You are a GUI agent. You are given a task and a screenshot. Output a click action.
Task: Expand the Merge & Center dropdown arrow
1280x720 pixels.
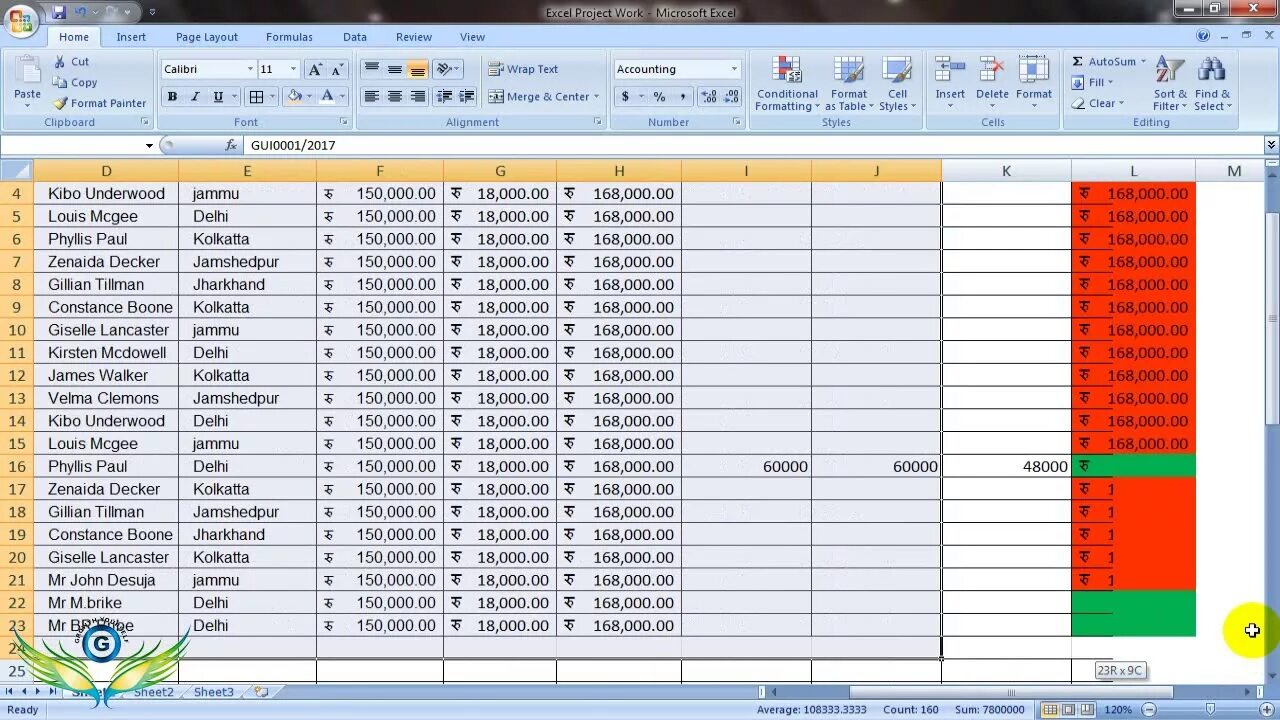pos(596,97)
